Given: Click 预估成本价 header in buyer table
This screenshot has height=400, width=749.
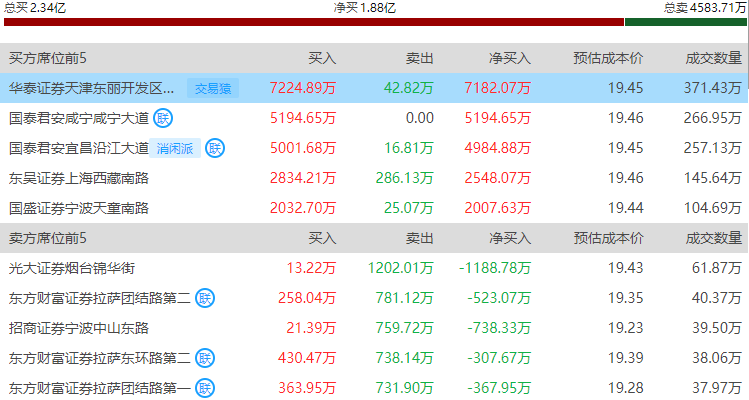Looking at the screenshot, I should (x=608, y=58).
